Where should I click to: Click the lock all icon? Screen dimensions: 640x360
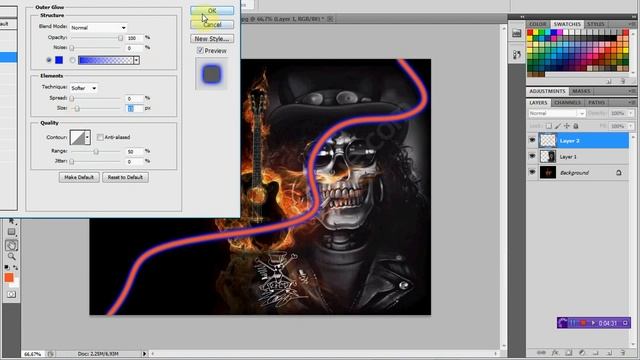[x=576, y=126]
